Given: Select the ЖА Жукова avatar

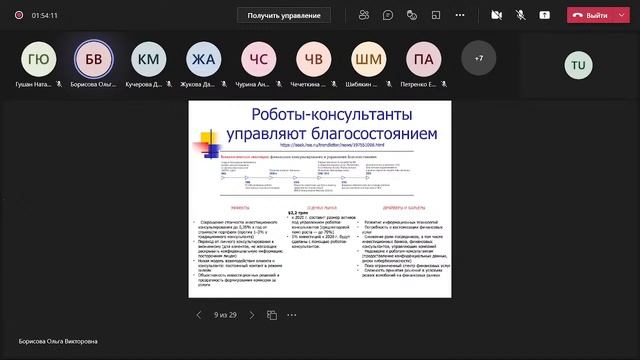Looking at the screenshot, I should click(204, 59).
